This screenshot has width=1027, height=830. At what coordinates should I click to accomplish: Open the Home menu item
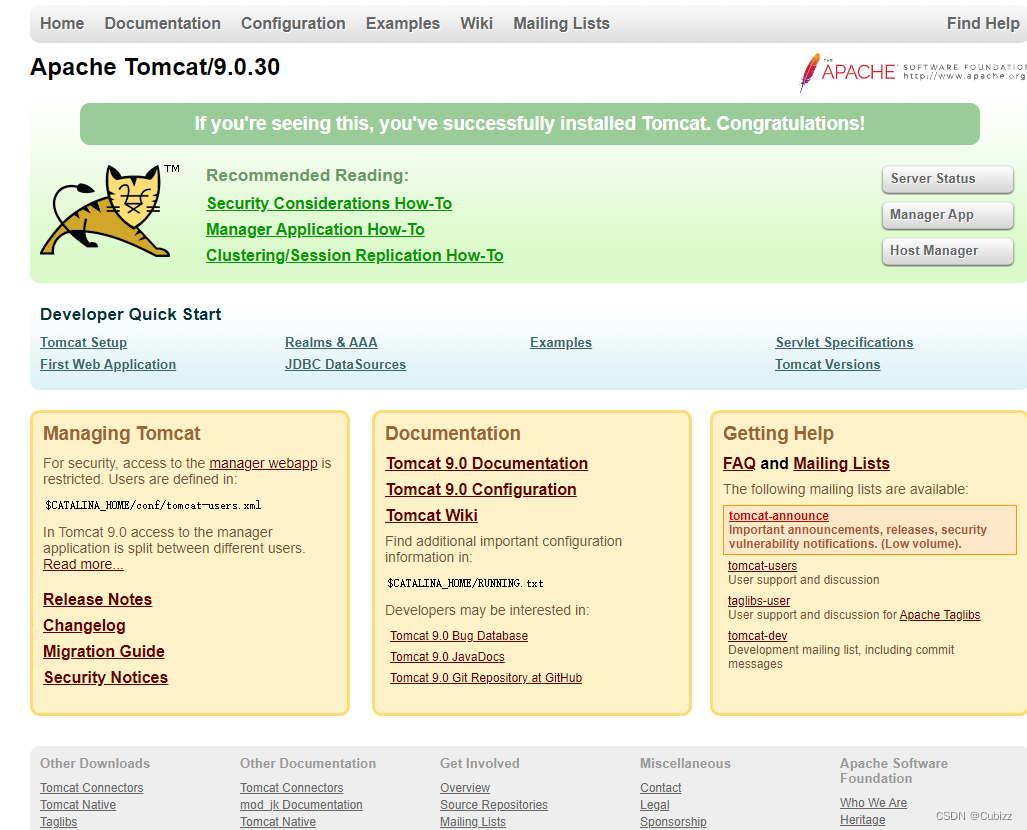(62, 24)
